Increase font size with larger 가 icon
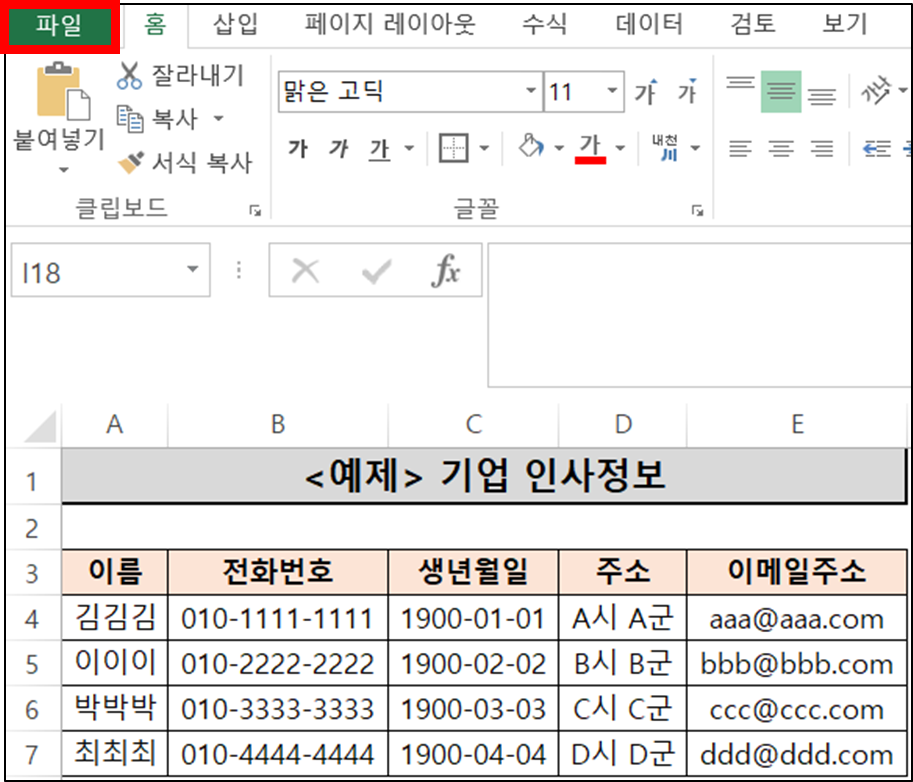 pyautogui.click(x=646, y=91)
